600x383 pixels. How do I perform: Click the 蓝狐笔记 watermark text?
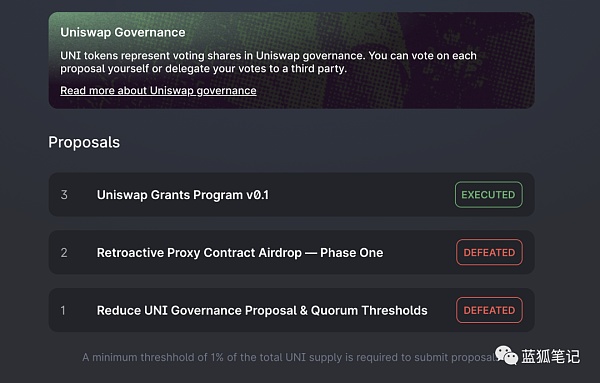click(550, 357)
